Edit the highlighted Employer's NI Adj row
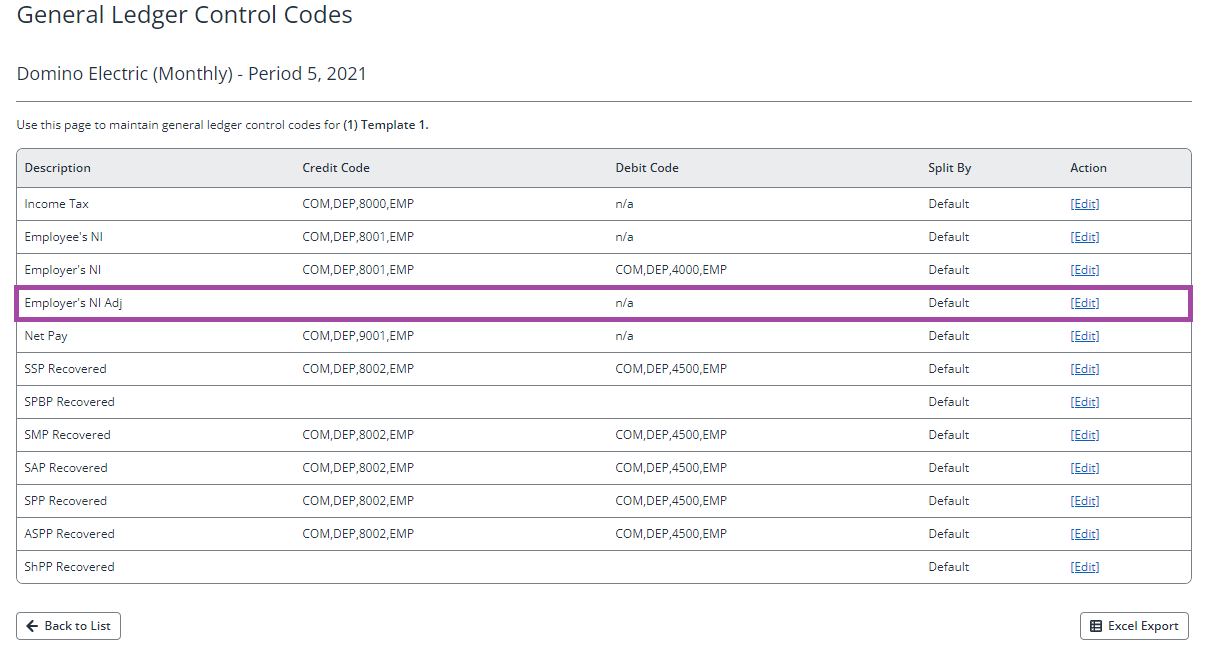 1084,302
